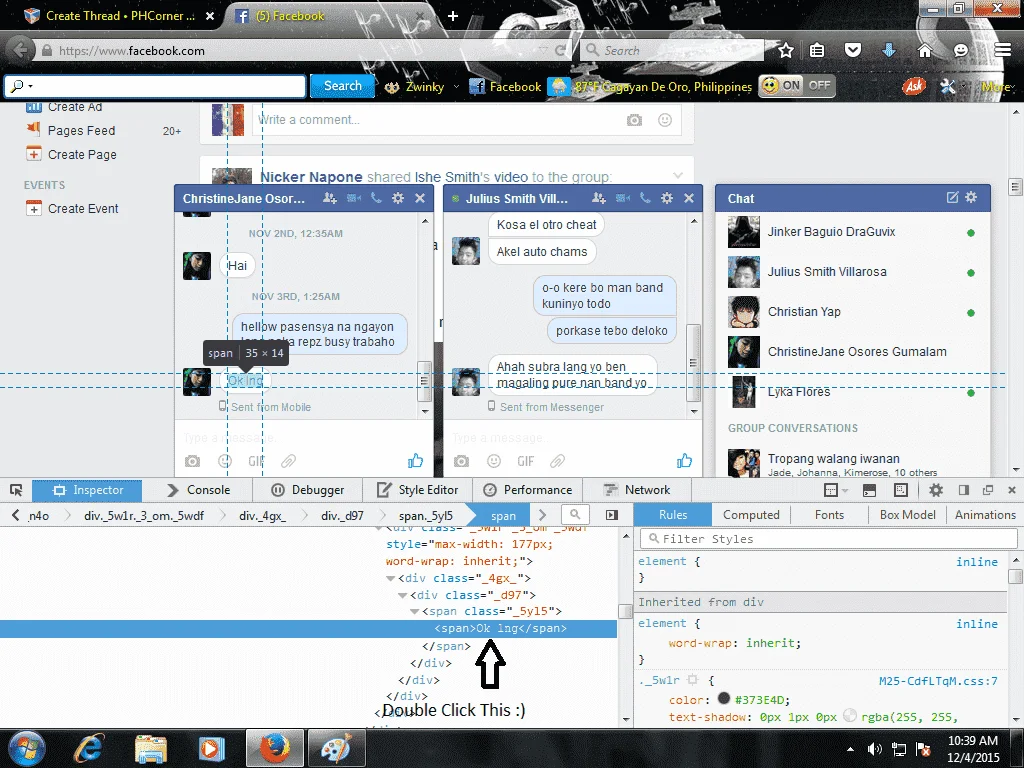
Task: Open the Pages Feed link
Action: pyautogui.click(x=82, y=131)
